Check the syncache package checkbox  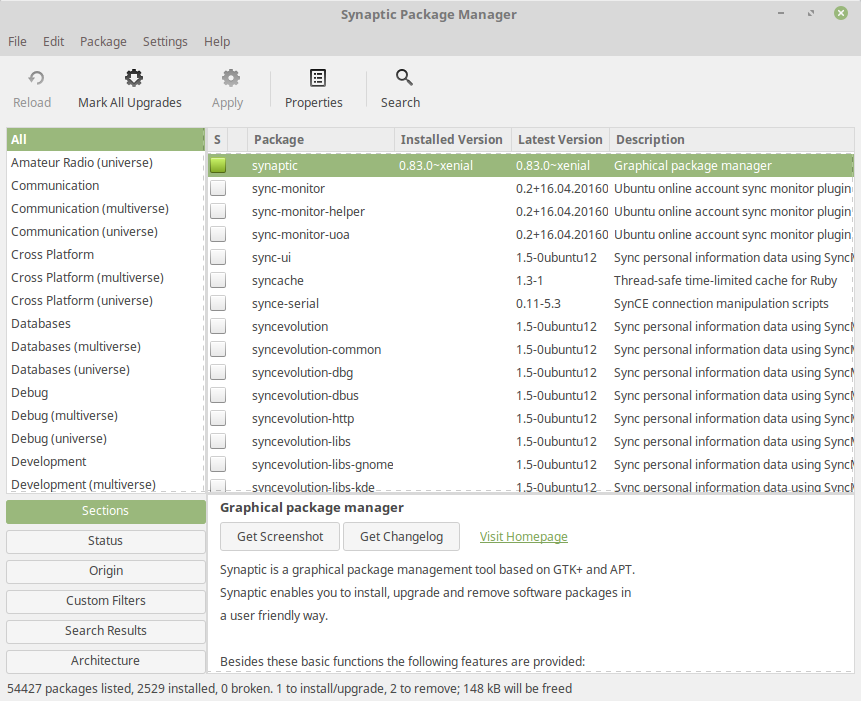click(217, 280)
